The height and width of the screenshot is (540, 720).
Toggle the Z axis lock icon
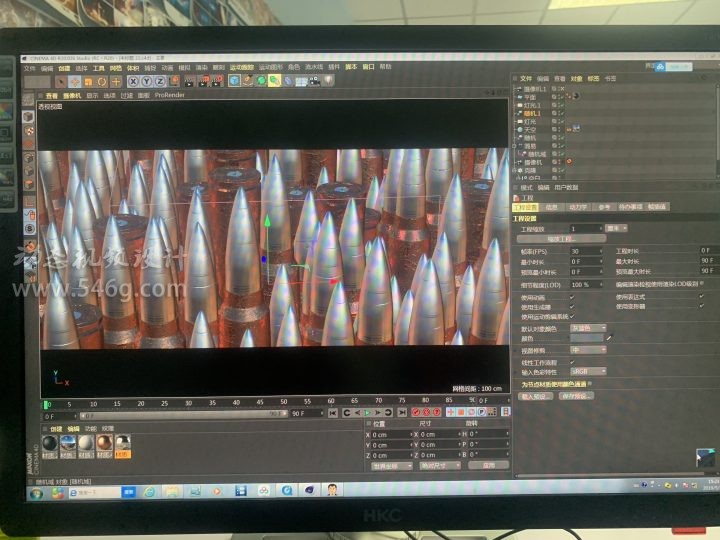(x=160, y=81)
